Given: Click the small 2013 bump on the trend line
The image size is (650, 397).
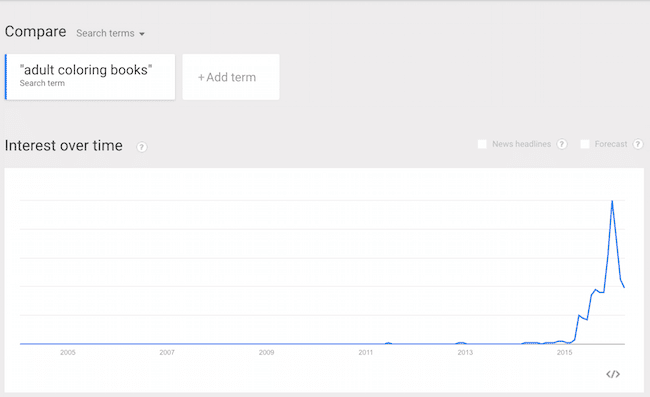Looking at the screenshot, I should [x=461, y=343].
